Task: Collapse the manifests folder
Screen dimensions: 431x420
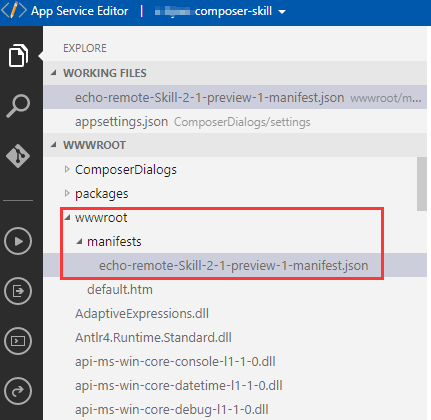Action: pyautogui.click(x=79, y=242)
